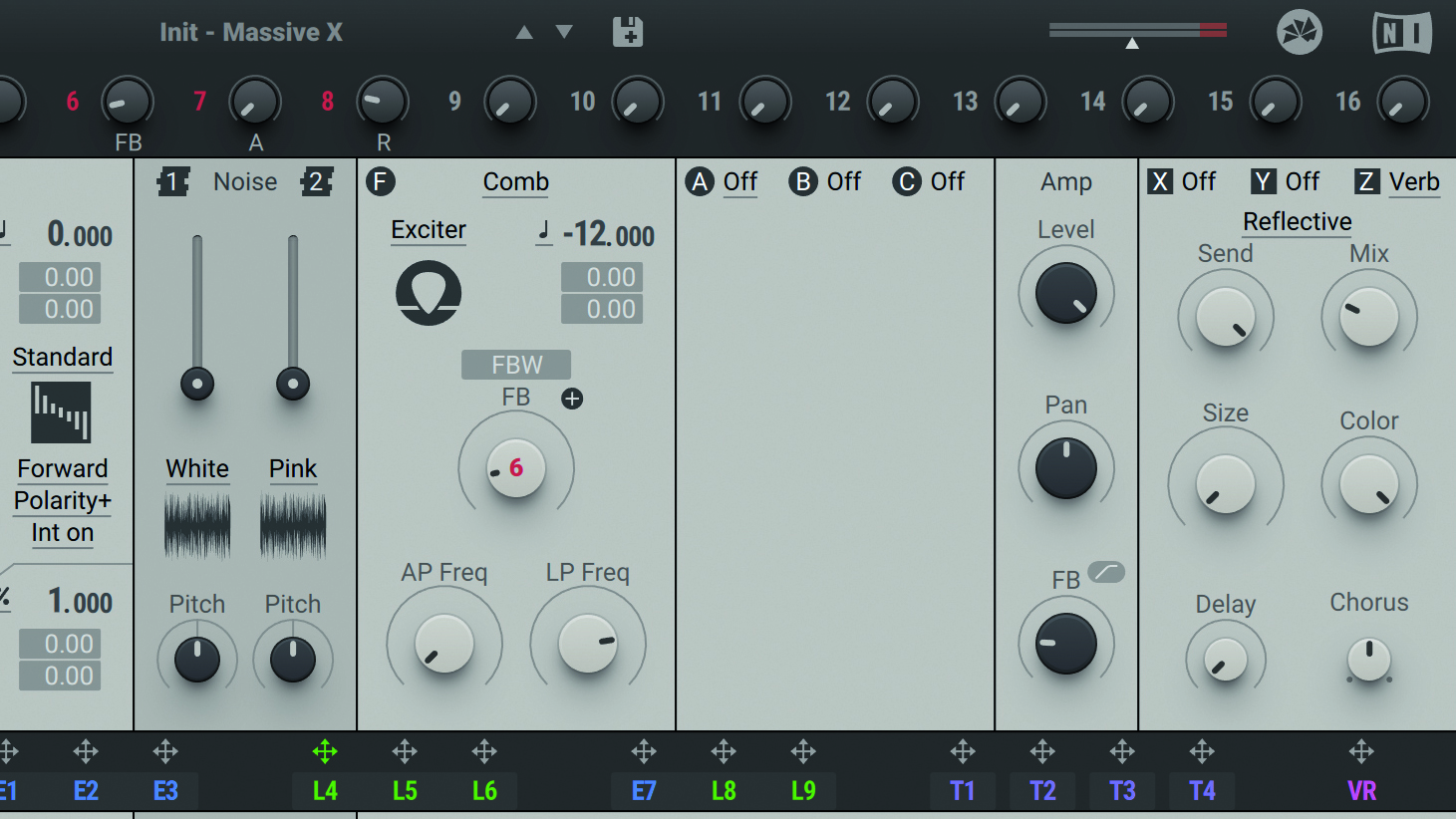This screenshot has height=819, width=1456.
Task: Open the Pink noise type dropdown
Action: pyautogui.click(x=293, y=469)
